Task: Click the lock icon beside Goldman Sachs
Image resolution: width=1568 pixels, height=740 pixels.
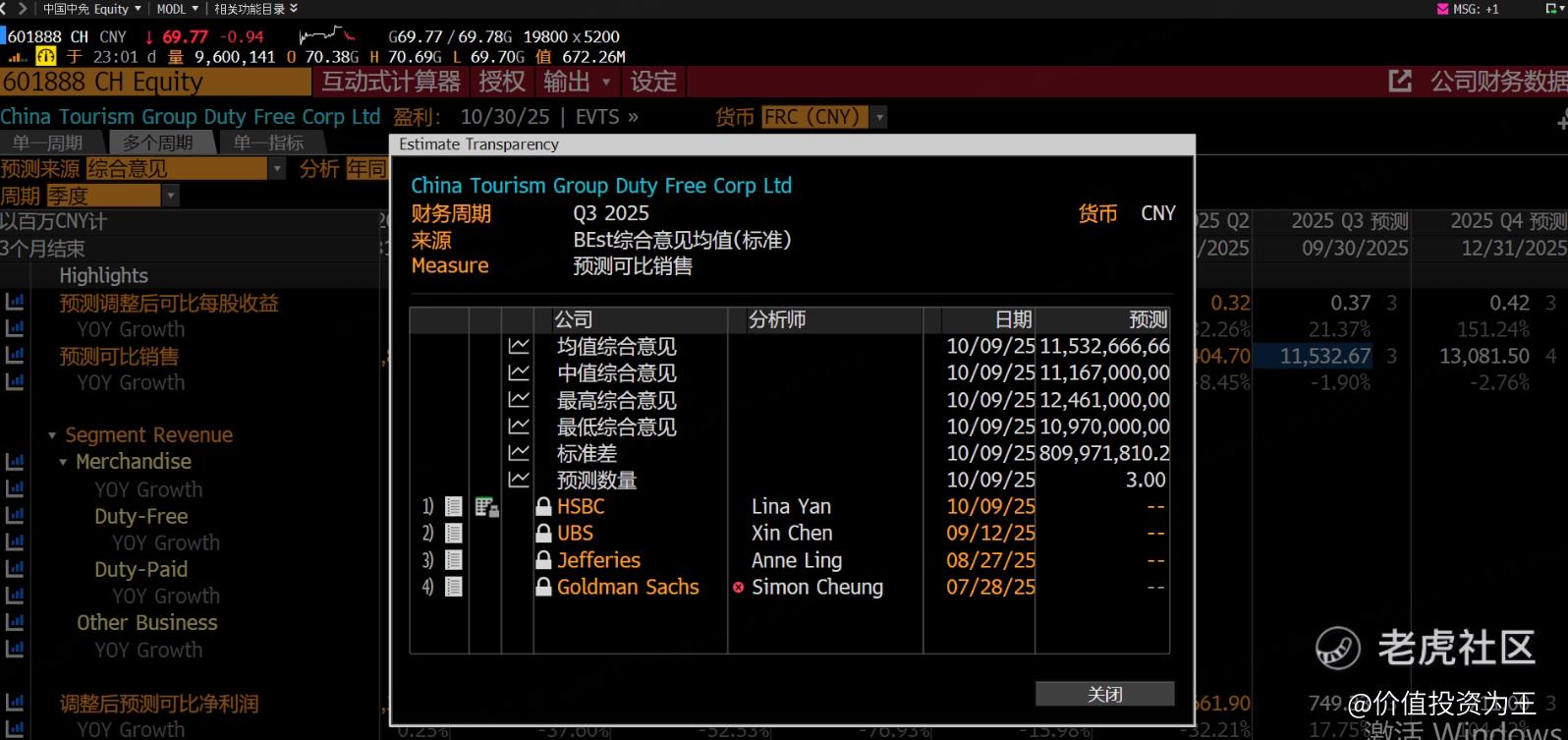Action: click(543, 587)
